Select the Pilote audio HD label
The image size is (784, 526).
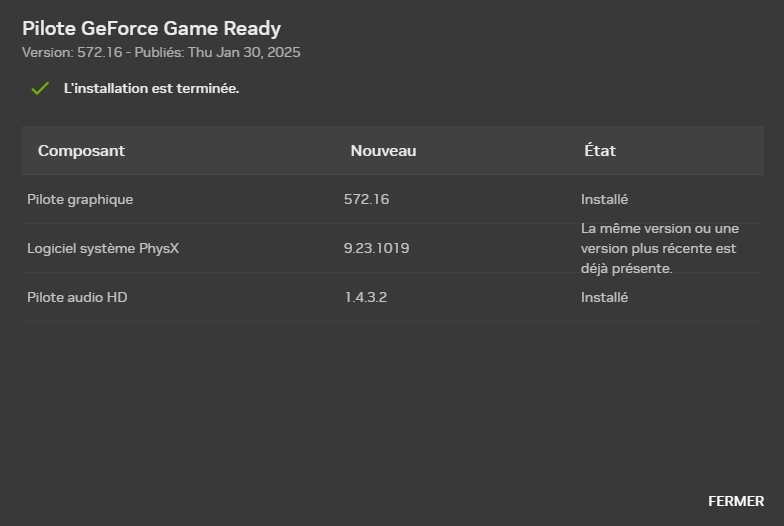(x=77, y=297)
